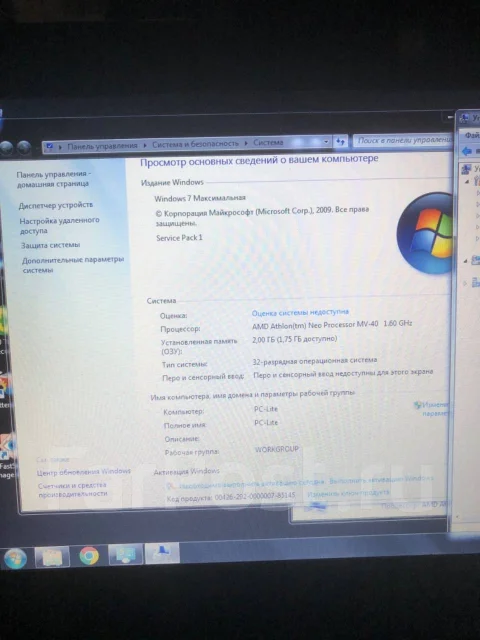The width and height of the screenshot is (480, 640).
Task: Click WORKGROUP value text
Action: [277, 449]
